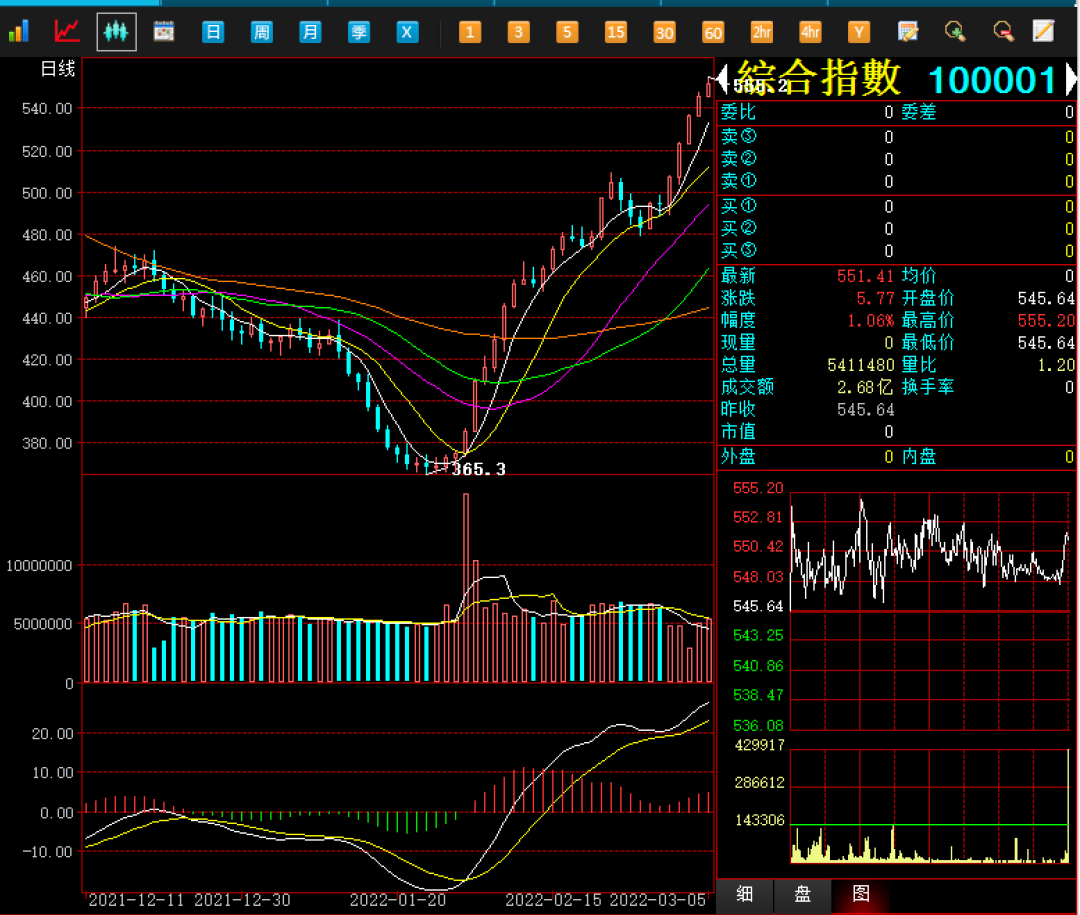The height and width of the screenshot is (915, 1080).
Task: Select the 30-minute chart button
Action: [664, 32]
